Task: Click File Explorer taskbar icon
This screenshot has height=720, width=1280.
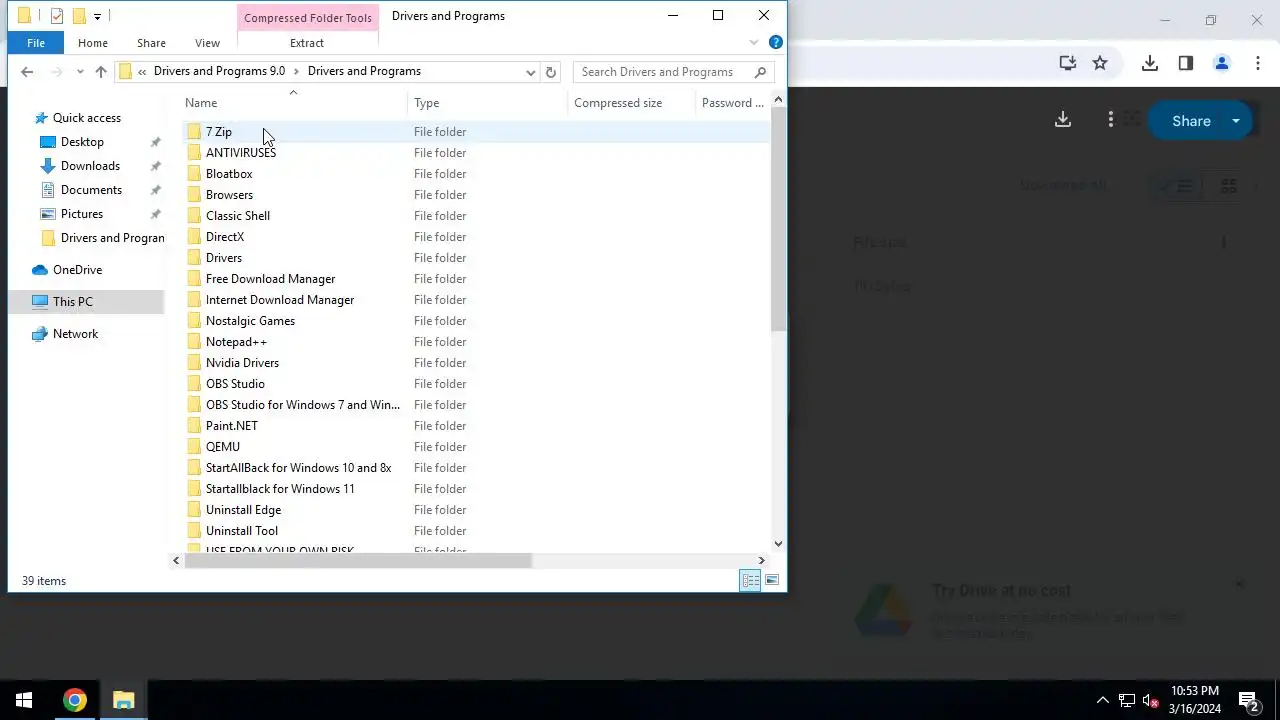Action: [124, 700]
